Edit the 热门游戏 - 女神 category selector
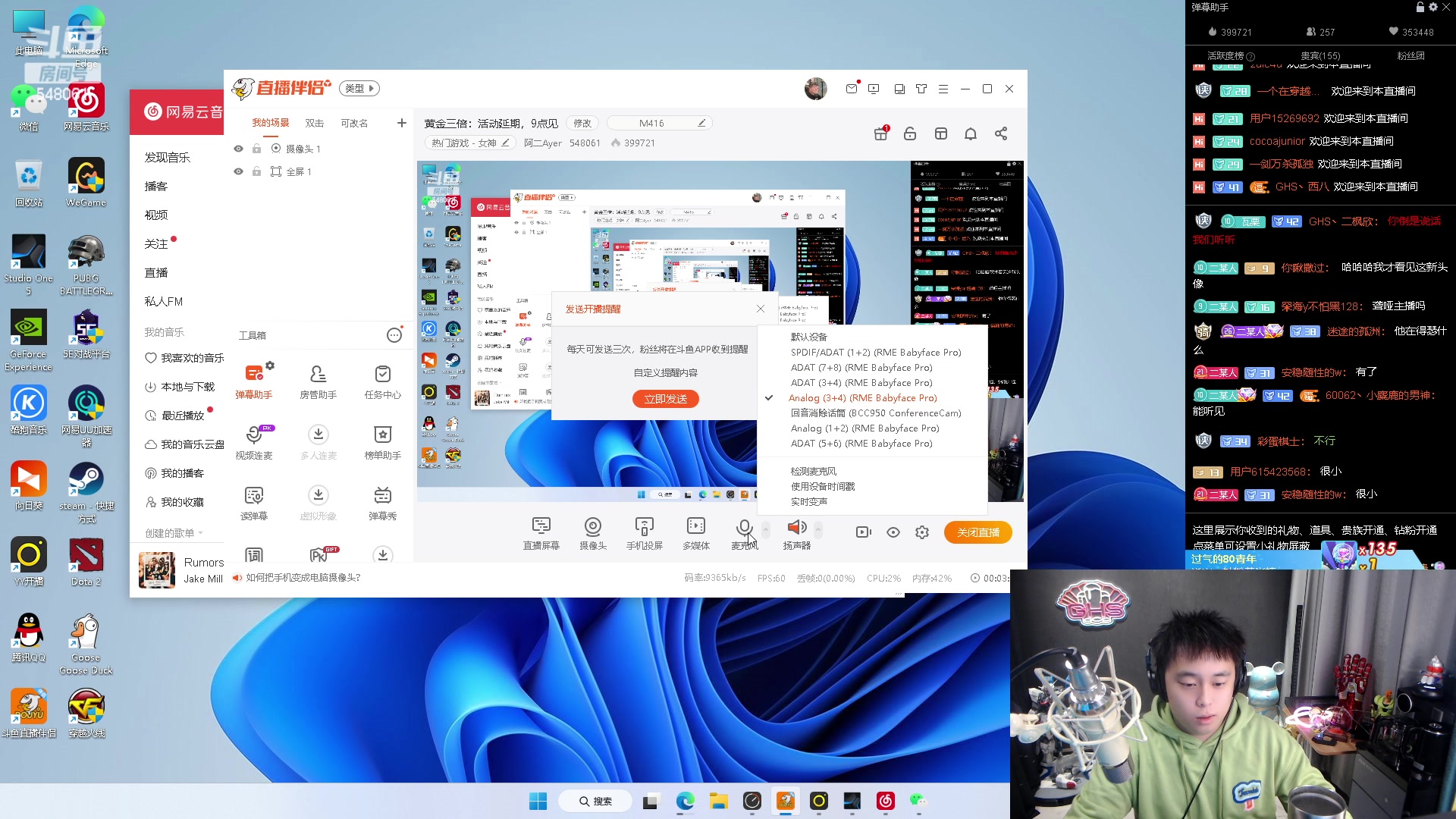This screenshot has height=819, width=1456. click(x=470, y=143)
